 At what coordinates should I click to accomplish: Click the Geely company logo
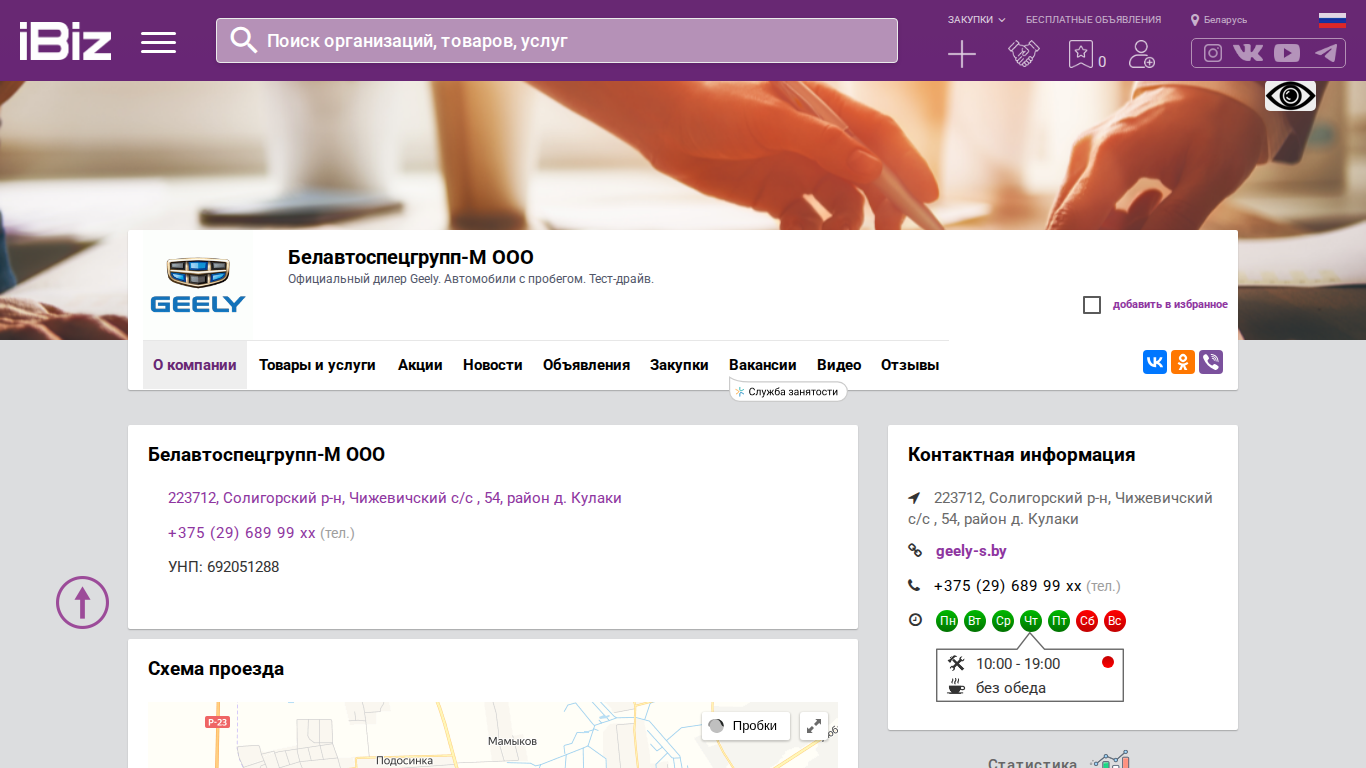point(198,285)
